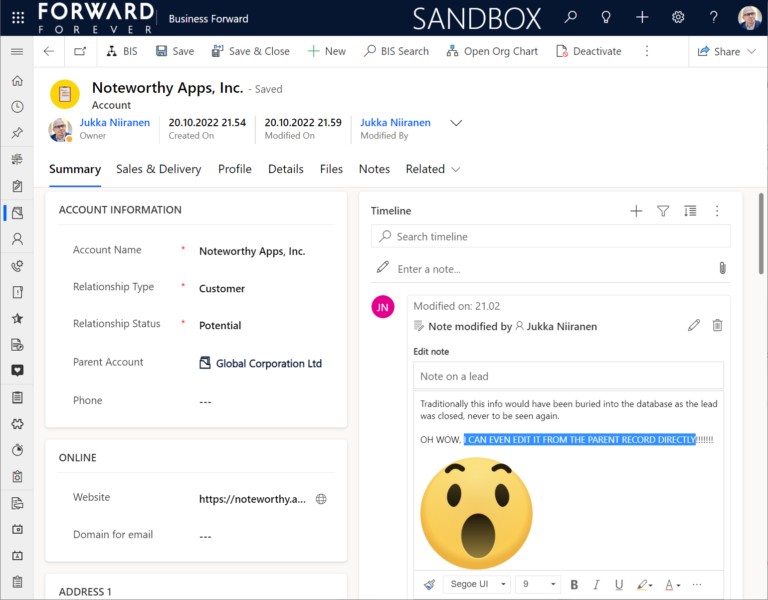
Task: Click the Save & Close button
Action: 250,51
